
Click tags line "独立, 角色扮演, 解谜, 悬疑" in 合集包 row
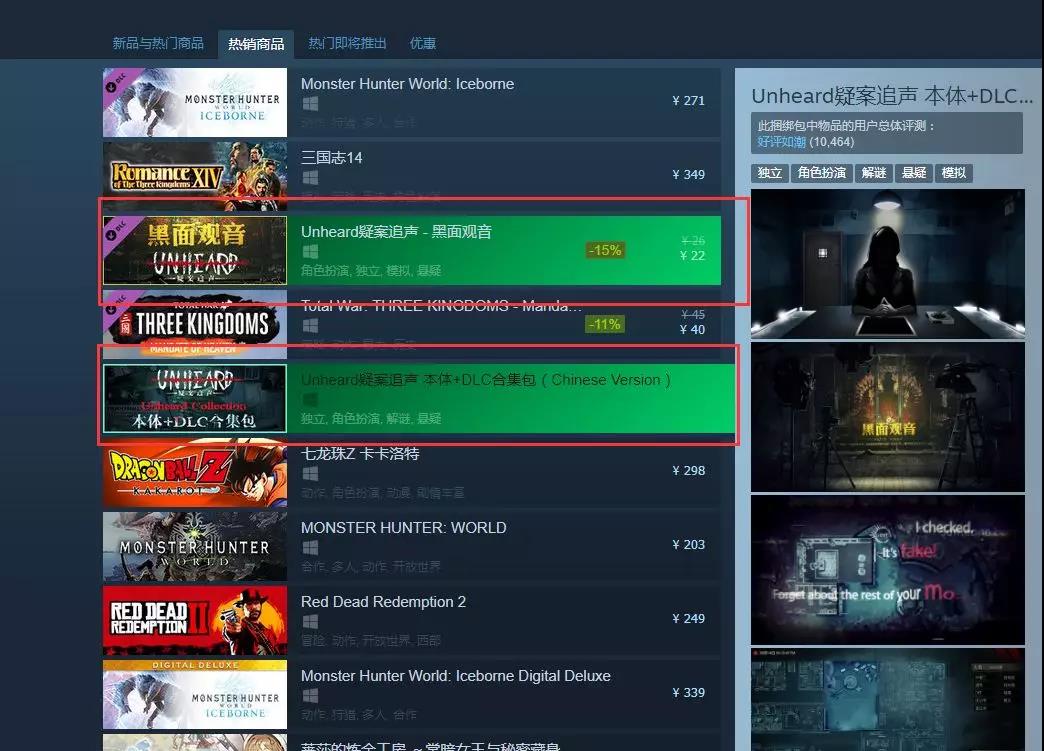[x=371, y=418]
